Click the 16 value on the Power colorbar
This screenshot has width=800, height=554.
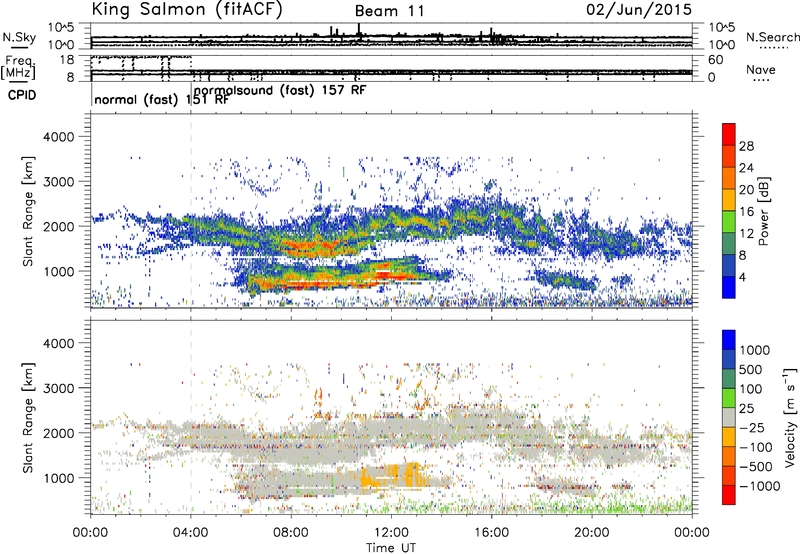point(746,212)
